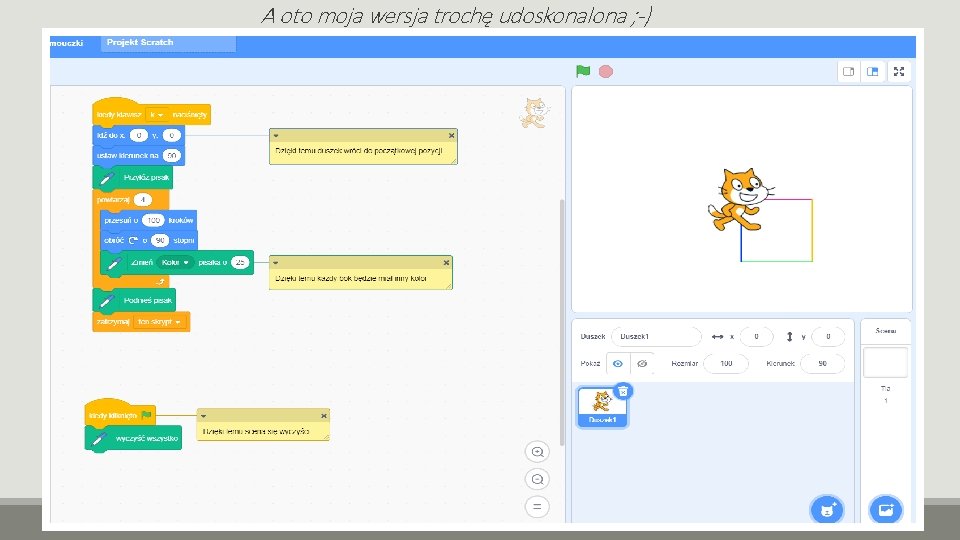Open the Kolor dropdown in pen block

(x=174, y=262)
